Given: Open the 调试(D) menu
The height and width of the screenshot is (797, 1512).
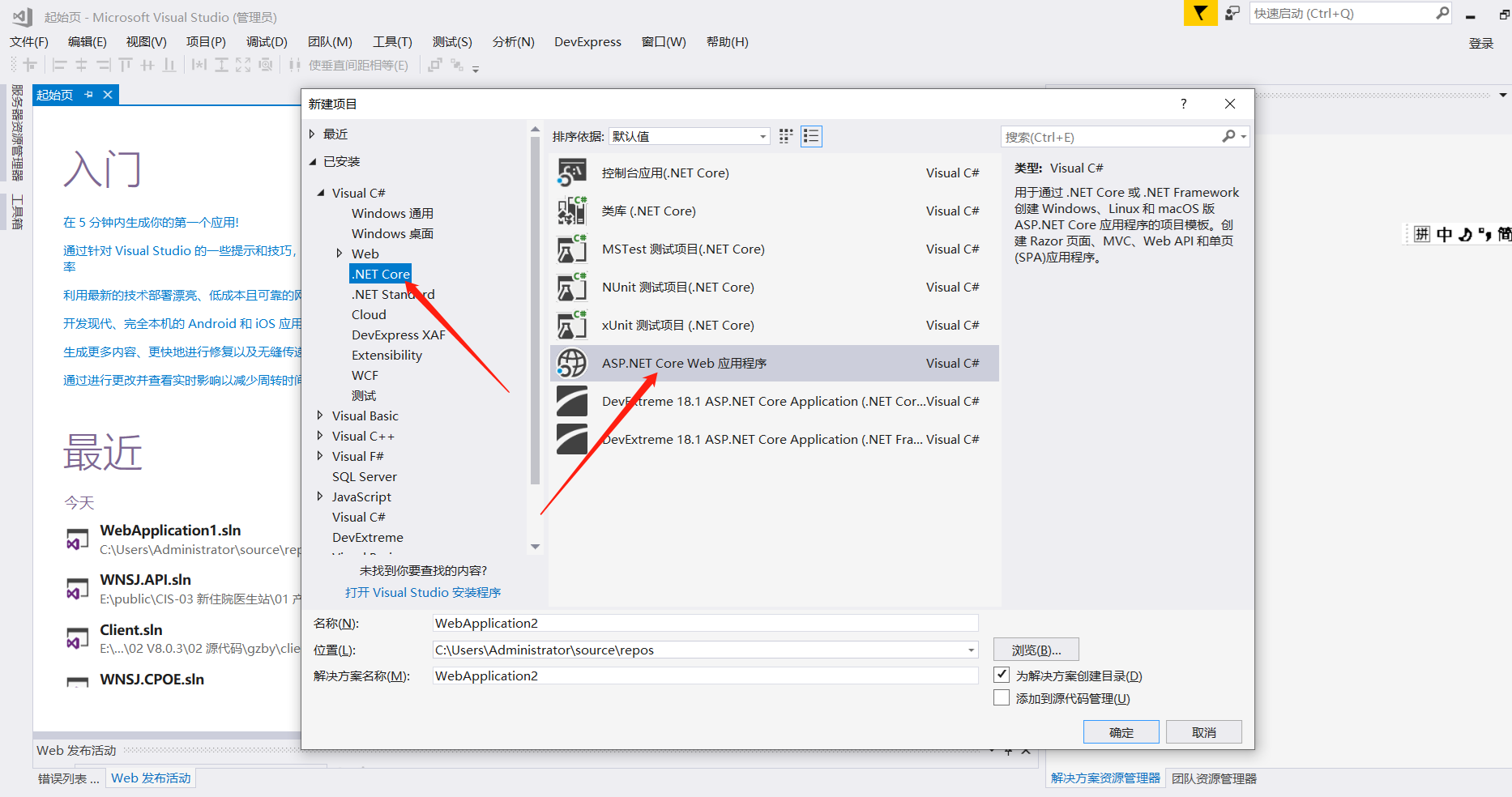Looking at the screenshot, I should pyautogui.click(x=267, y=41).
